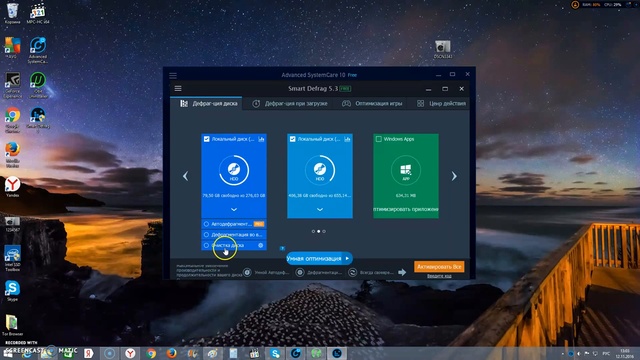
Task: Open Intel SSD Toolbox desktop icon
Action: point(13,258)
